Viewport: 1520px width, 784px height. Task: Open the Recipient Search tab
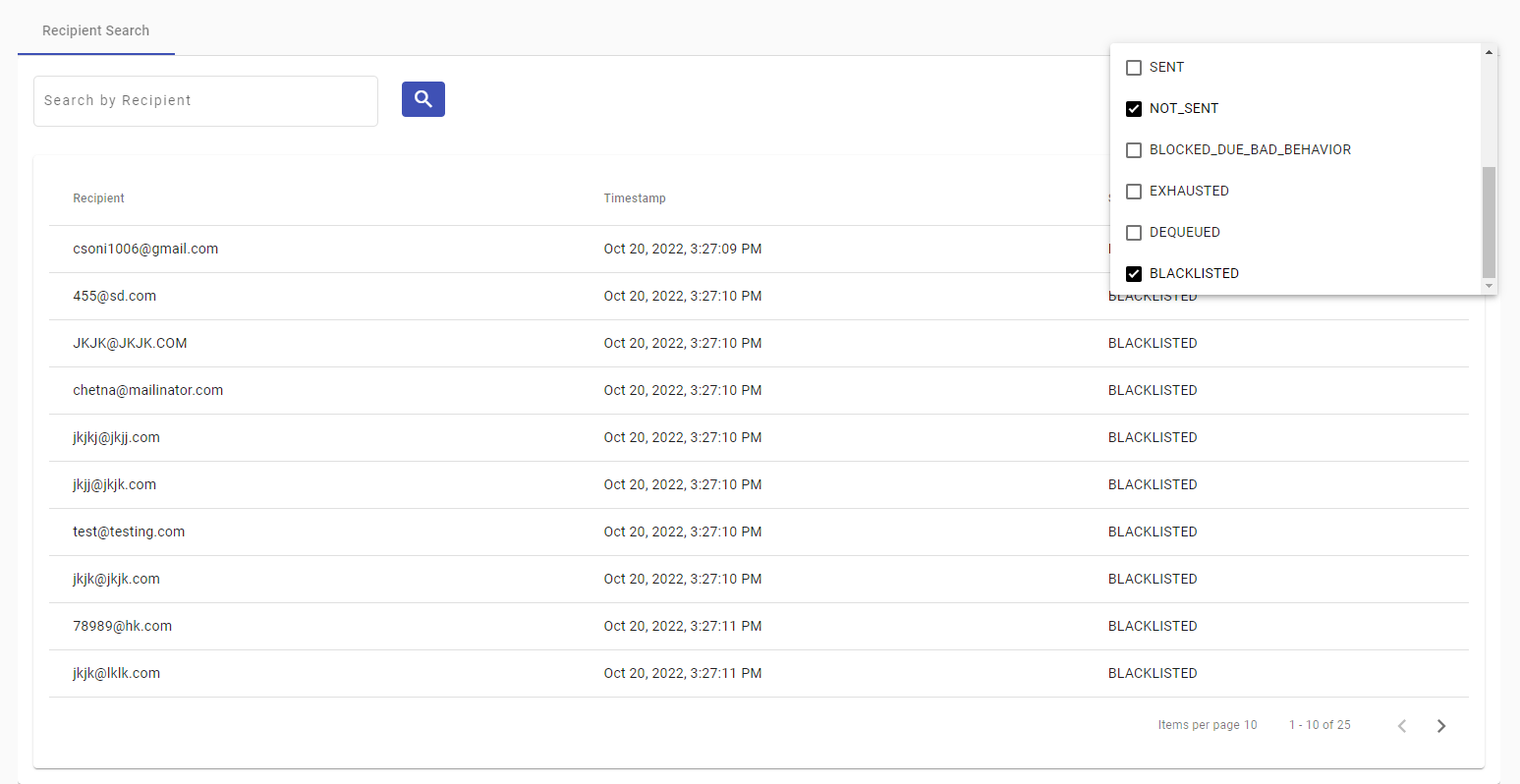pyautogui.click(x=96, y=30)
